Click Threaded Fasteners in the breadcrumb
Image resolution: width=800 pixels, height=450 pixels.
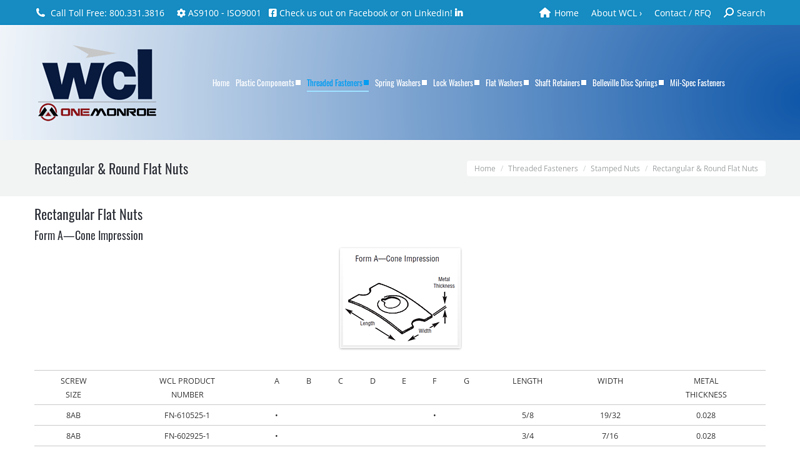tap(543, 168)
